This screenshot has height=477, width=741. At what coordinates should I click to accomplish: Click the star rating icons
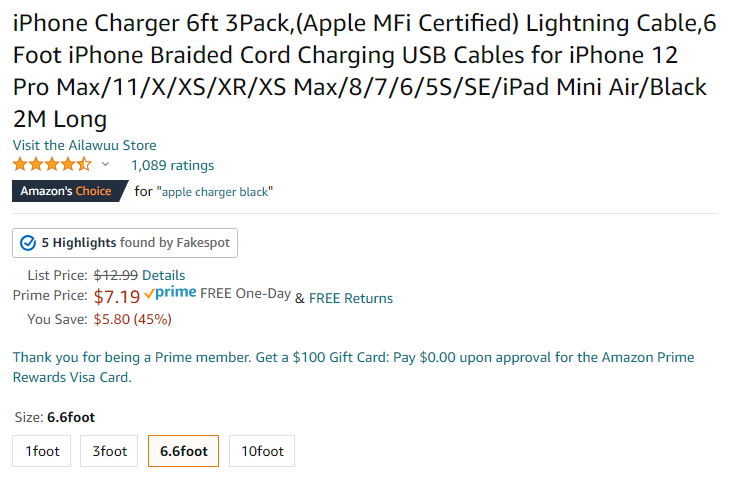(x=52, y=165)
